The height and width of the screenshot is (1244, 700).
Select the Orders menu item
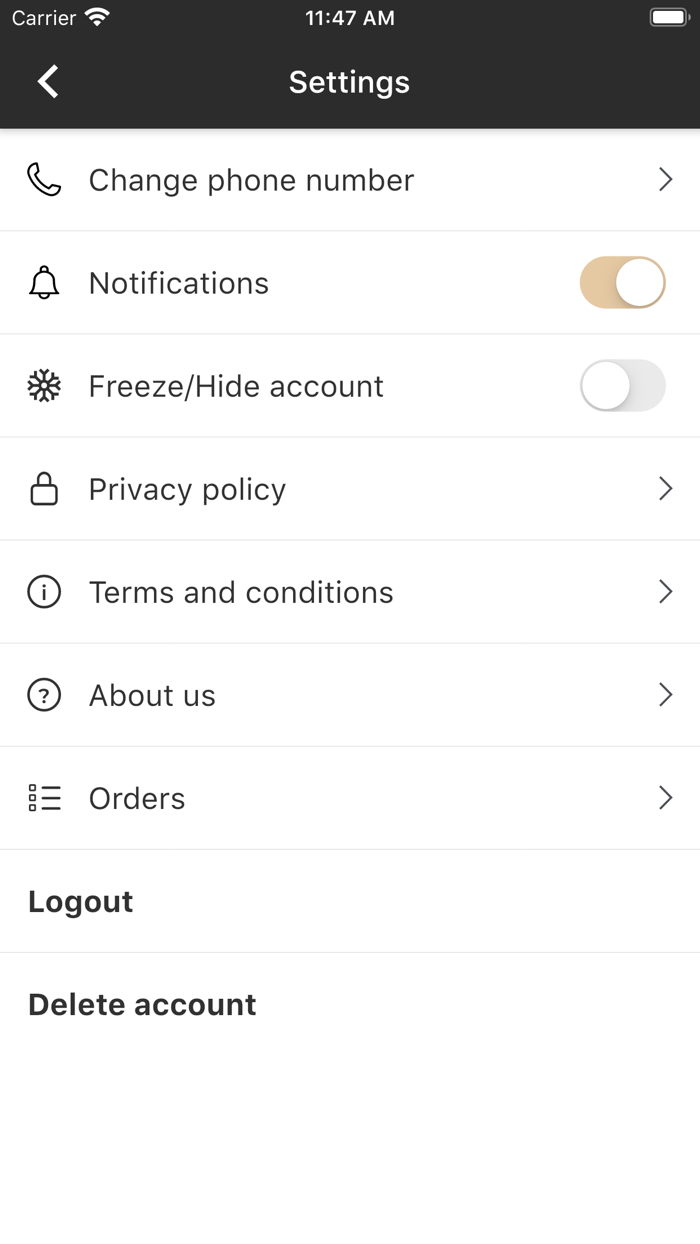[137, 798]
